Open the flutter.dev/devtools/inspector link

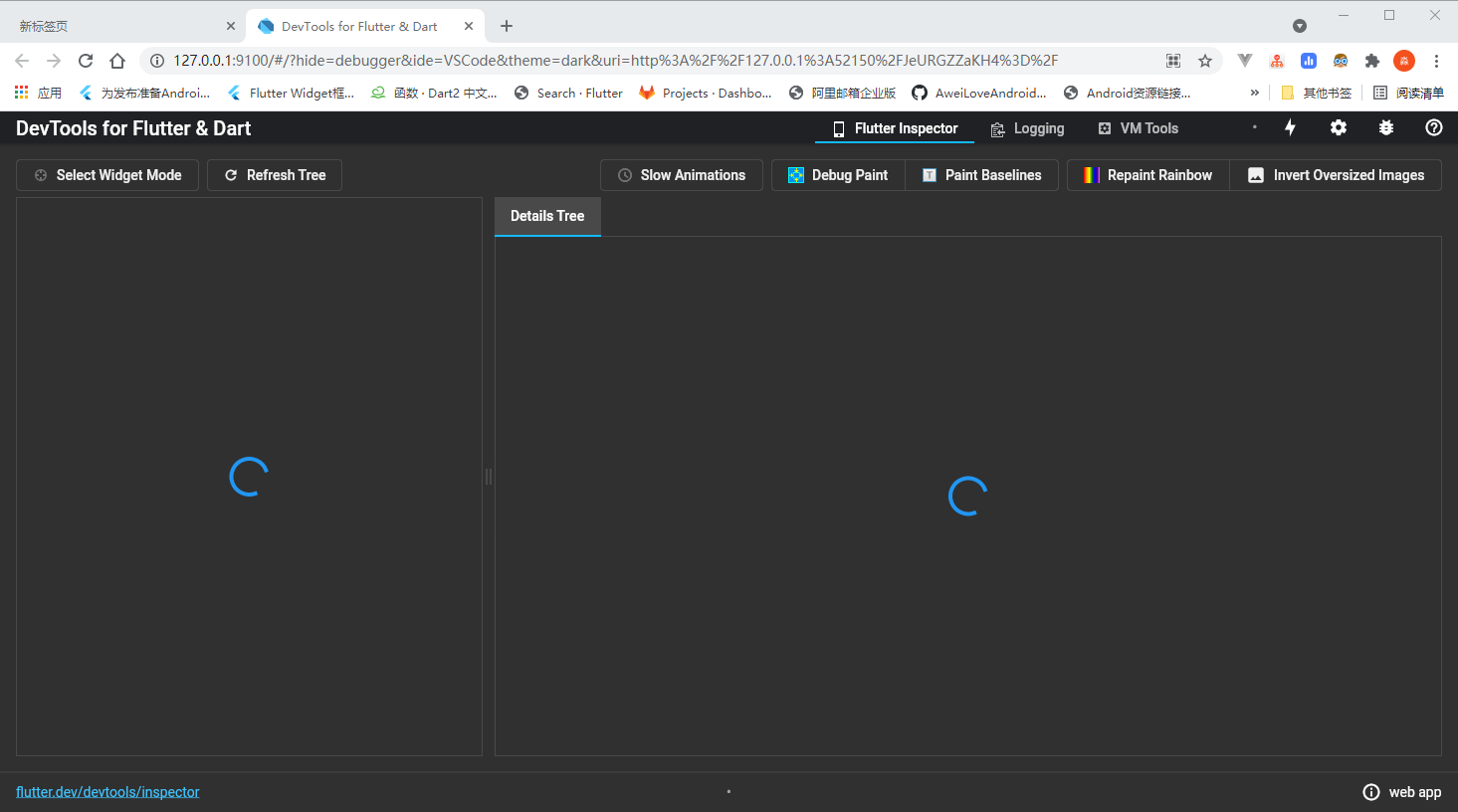click(106, 791)
